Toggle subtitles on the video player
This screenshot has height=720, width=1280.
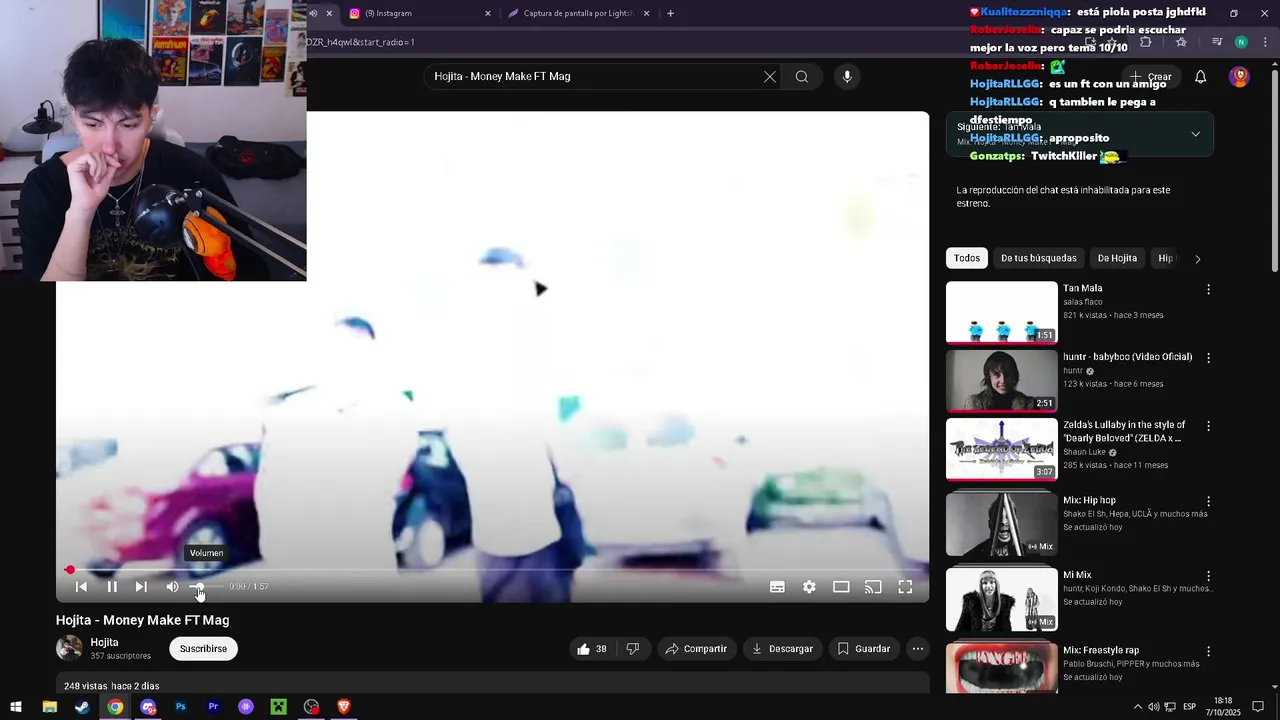[777, 587]
